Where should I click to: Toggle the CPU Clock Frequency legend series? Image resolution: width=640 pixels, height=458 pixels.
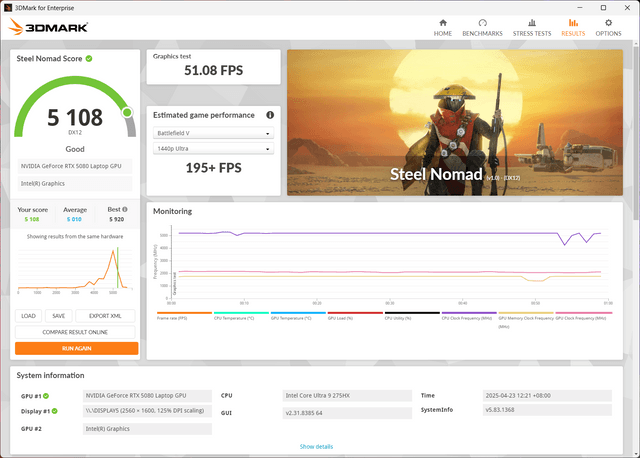[466, 317]
